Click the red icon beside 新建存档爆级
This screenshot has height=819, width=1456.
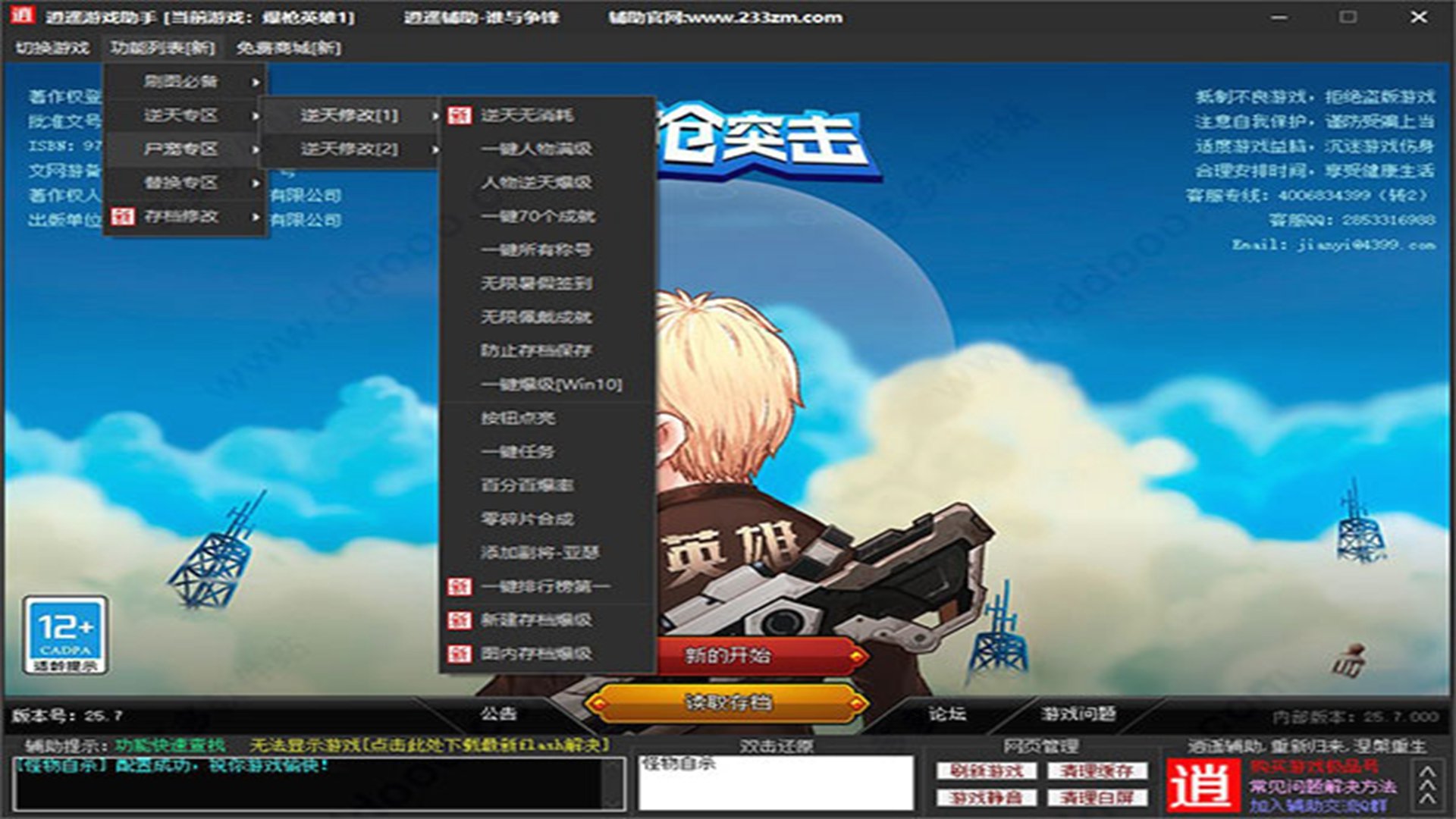coord(459,620)
